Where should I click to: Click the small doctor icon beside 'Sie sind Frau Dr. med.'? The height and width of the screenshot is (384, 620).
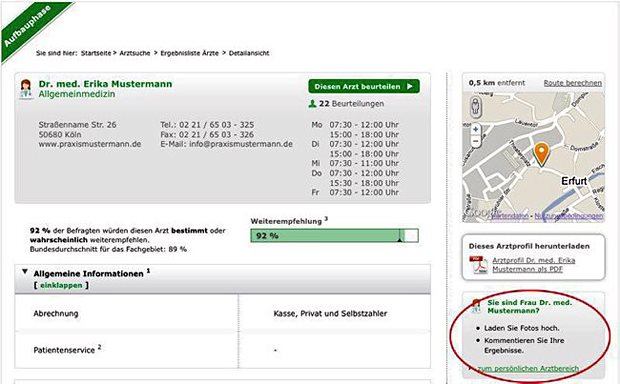pos(476,306)
